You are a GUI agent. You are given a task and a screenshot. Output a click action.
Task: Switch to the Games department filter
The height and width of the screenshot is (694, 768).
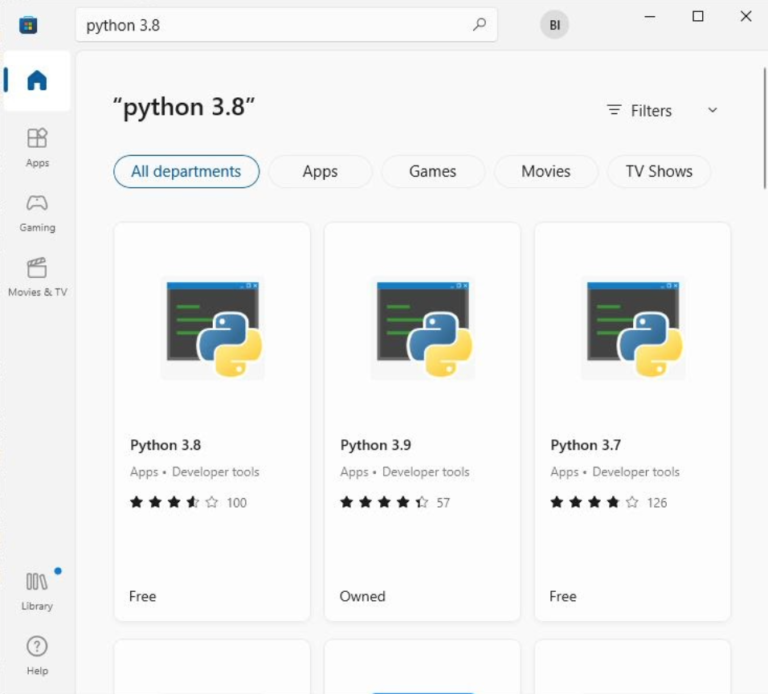point(432,171)
